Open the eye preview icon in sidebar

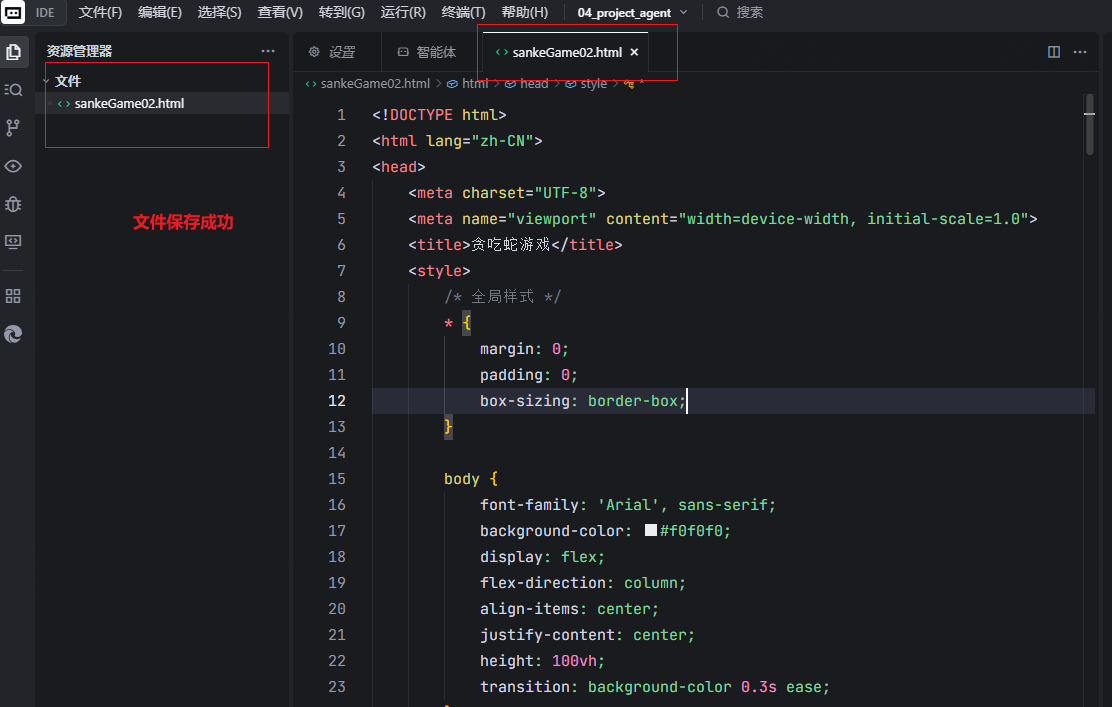(13, 166)
